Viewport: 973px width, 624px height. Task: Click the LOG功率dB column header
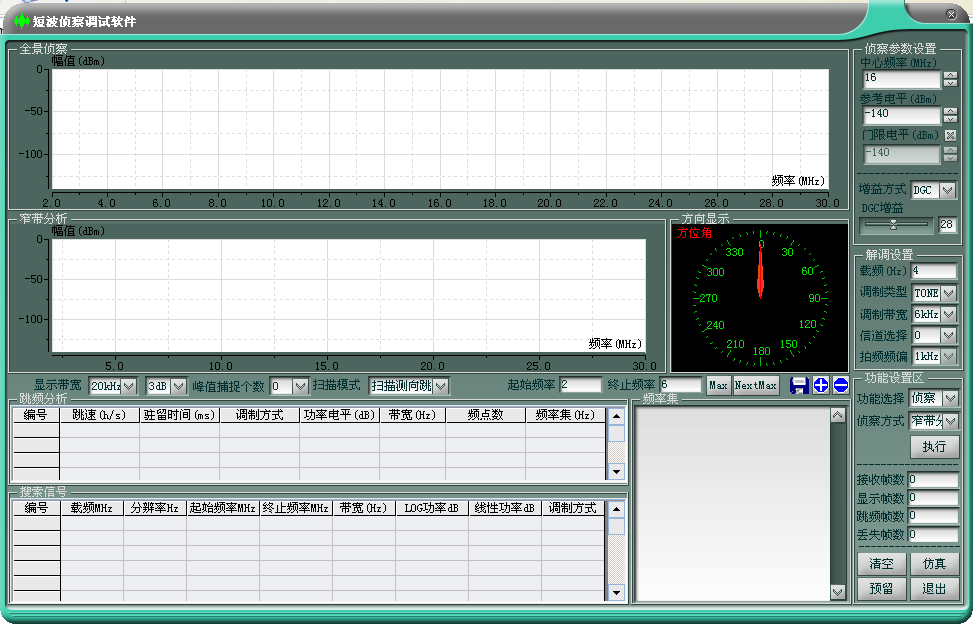click(x=432, y=508)
